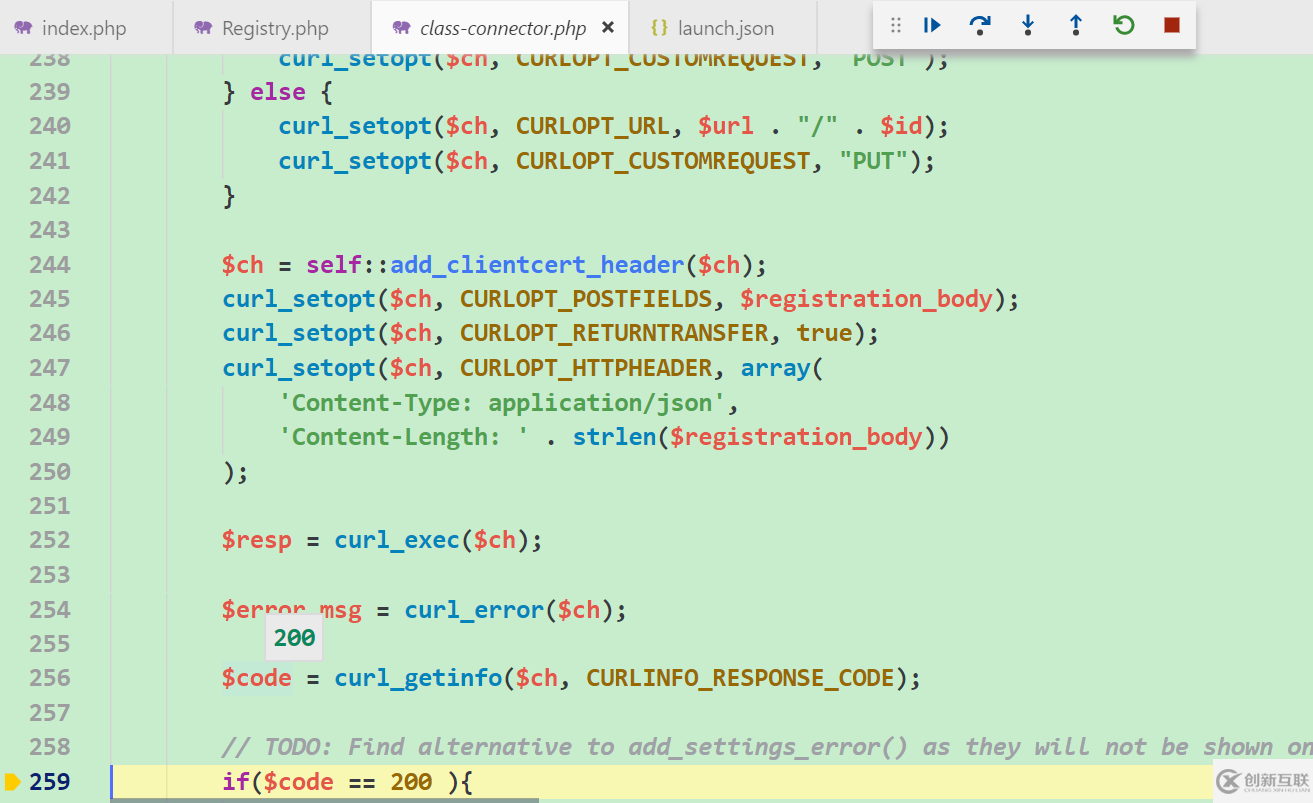Switch to the index.php tab

86,28
